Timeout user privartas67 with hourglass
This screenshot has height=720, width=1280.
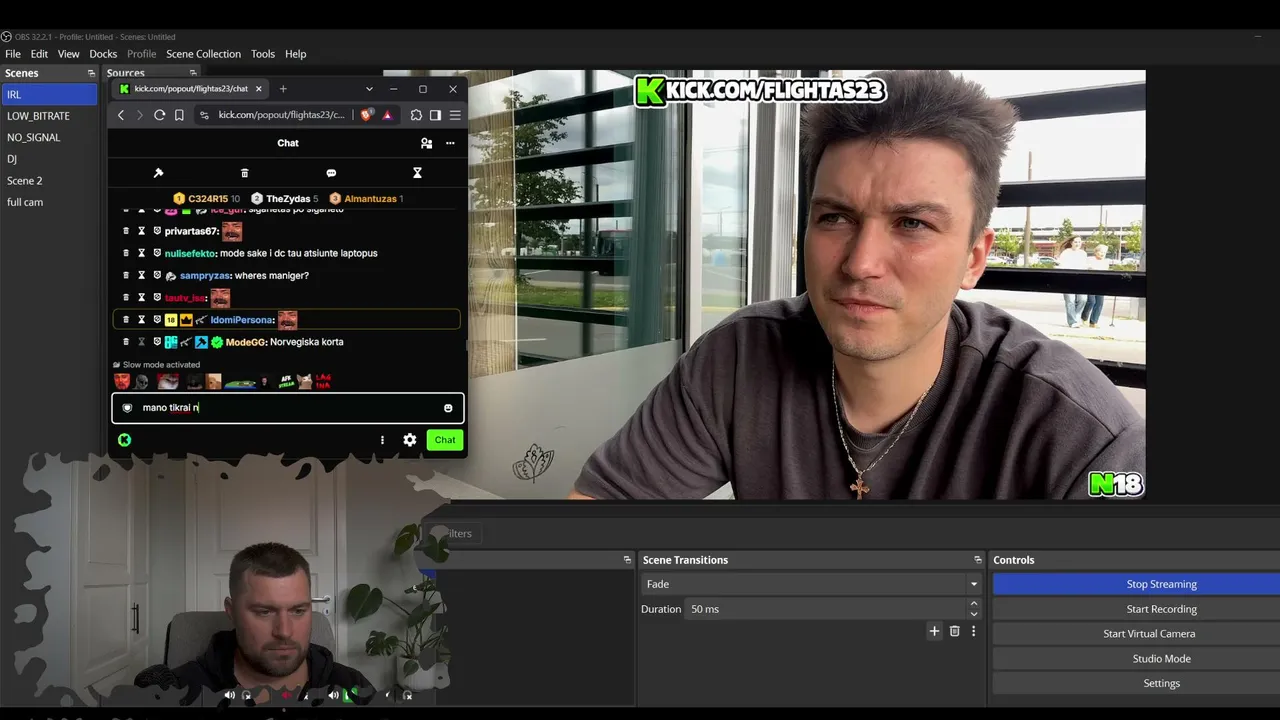pos(142,231)
